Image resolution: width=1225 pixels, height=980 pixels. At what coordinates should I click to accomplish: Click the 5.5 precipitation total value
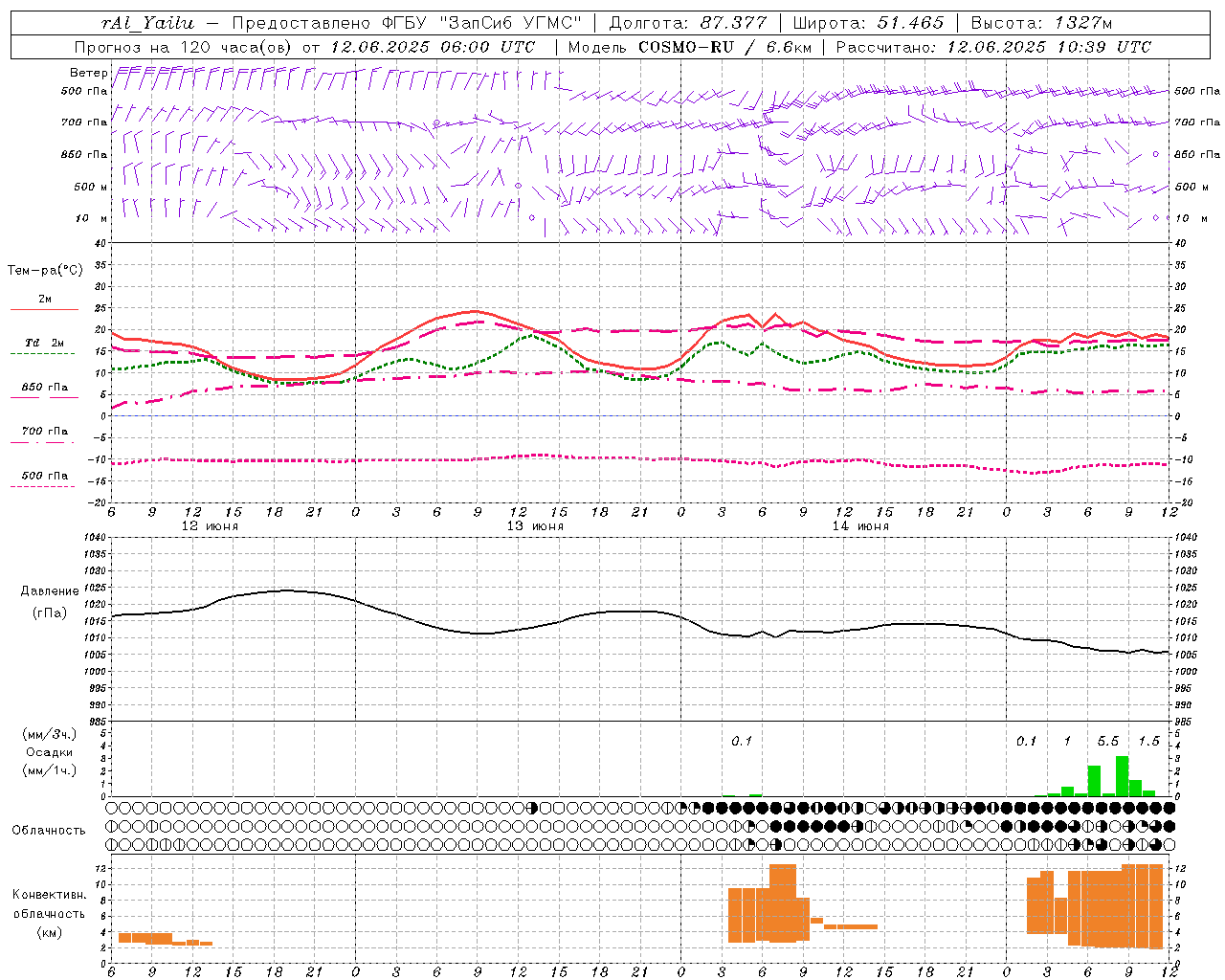point(1108,742)
